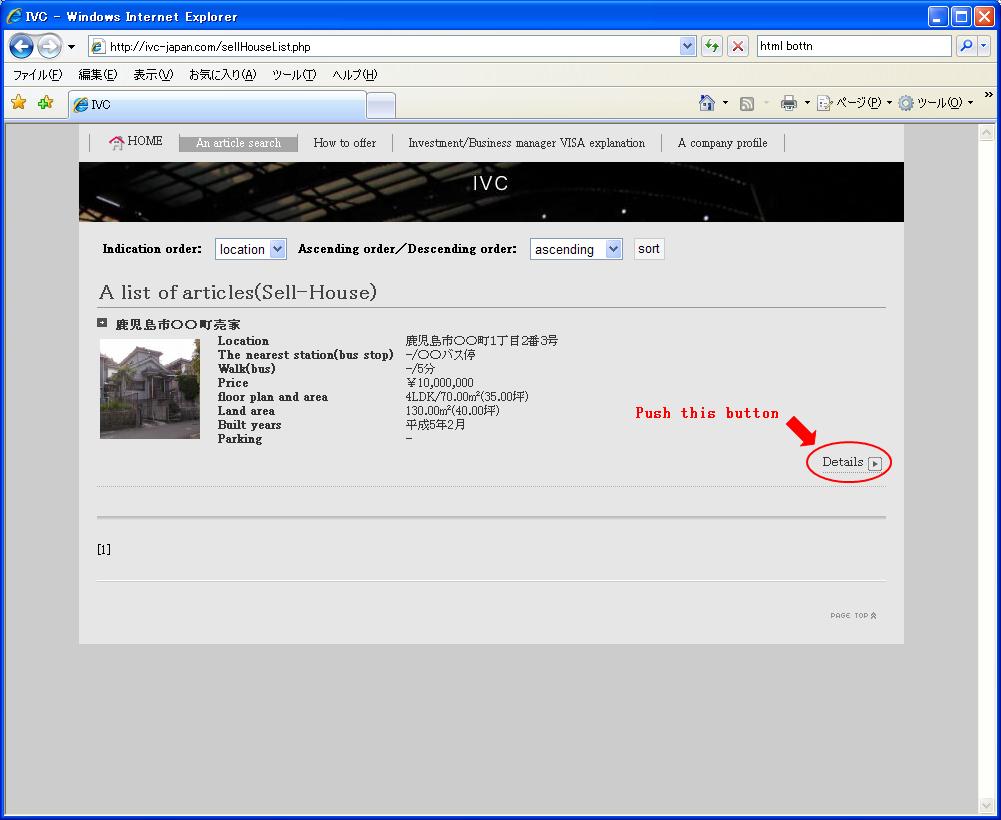Go to How to offer page
Image resolution: width=1001 pixels, height=820 pixels.
pos(345,143)
